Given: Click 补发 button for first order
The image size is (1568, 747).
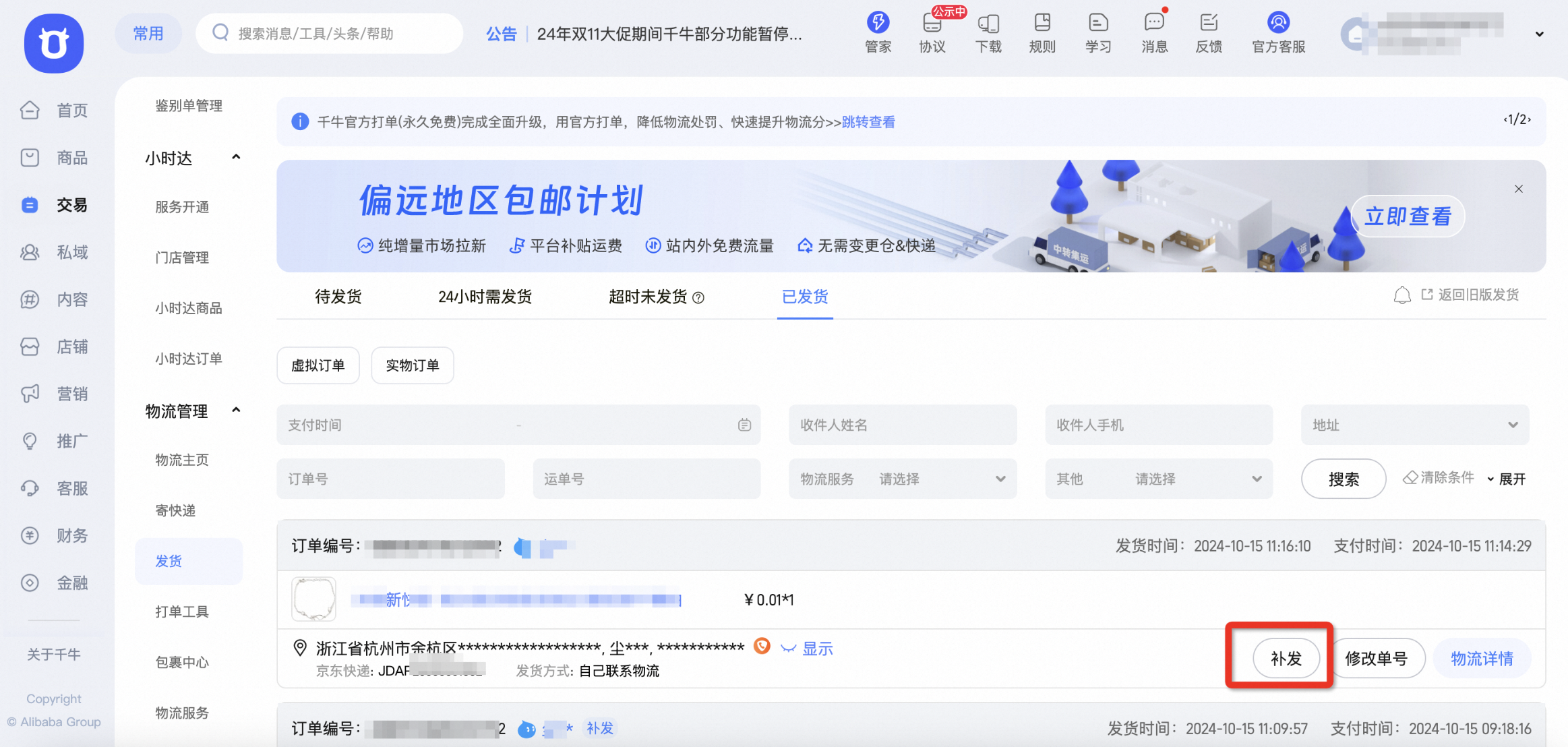Looking at the screenshot, I should click(x=1286, y=658).
